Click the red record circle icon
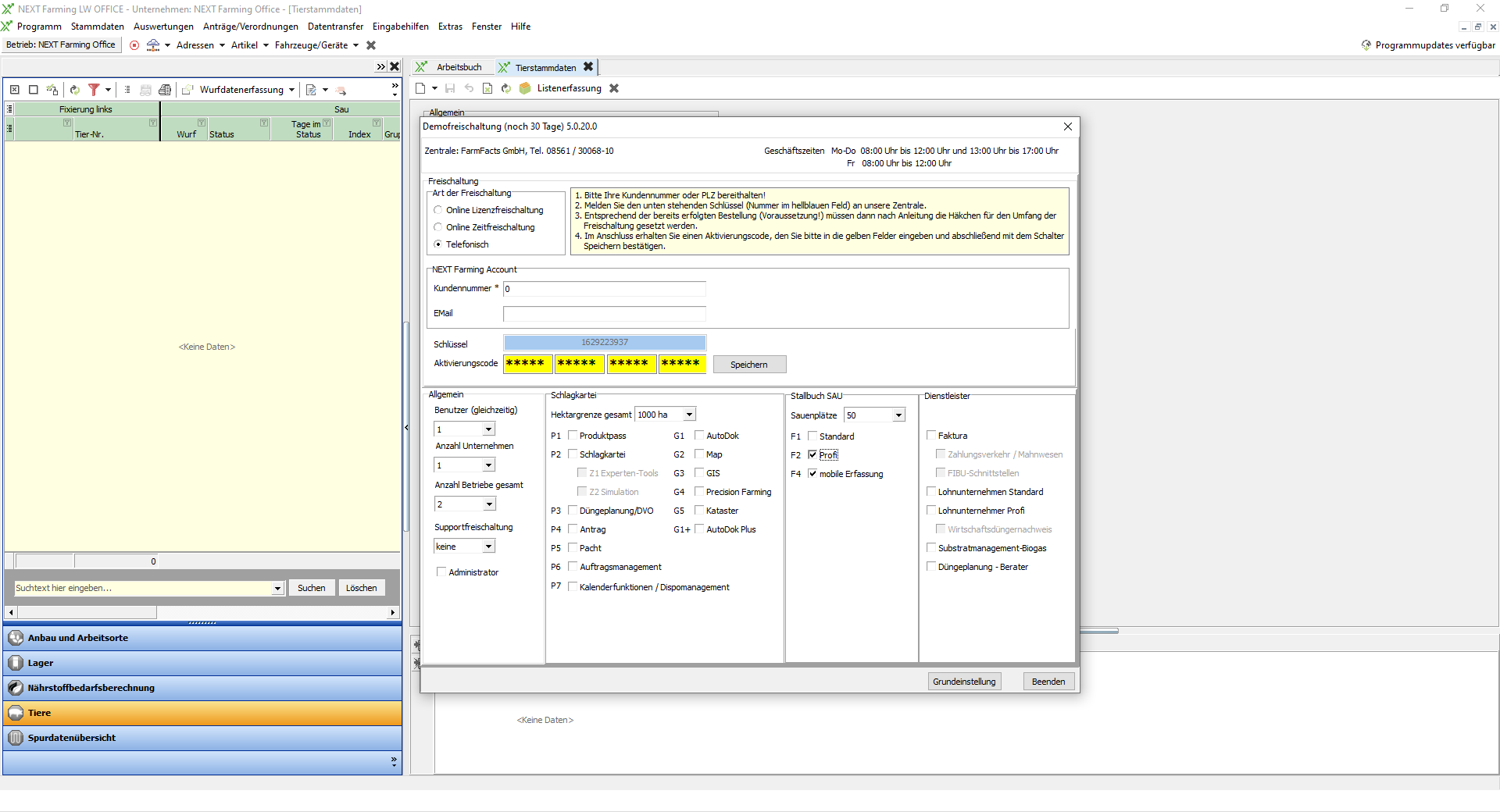The image size is (1500, 812). pos(134,45)
